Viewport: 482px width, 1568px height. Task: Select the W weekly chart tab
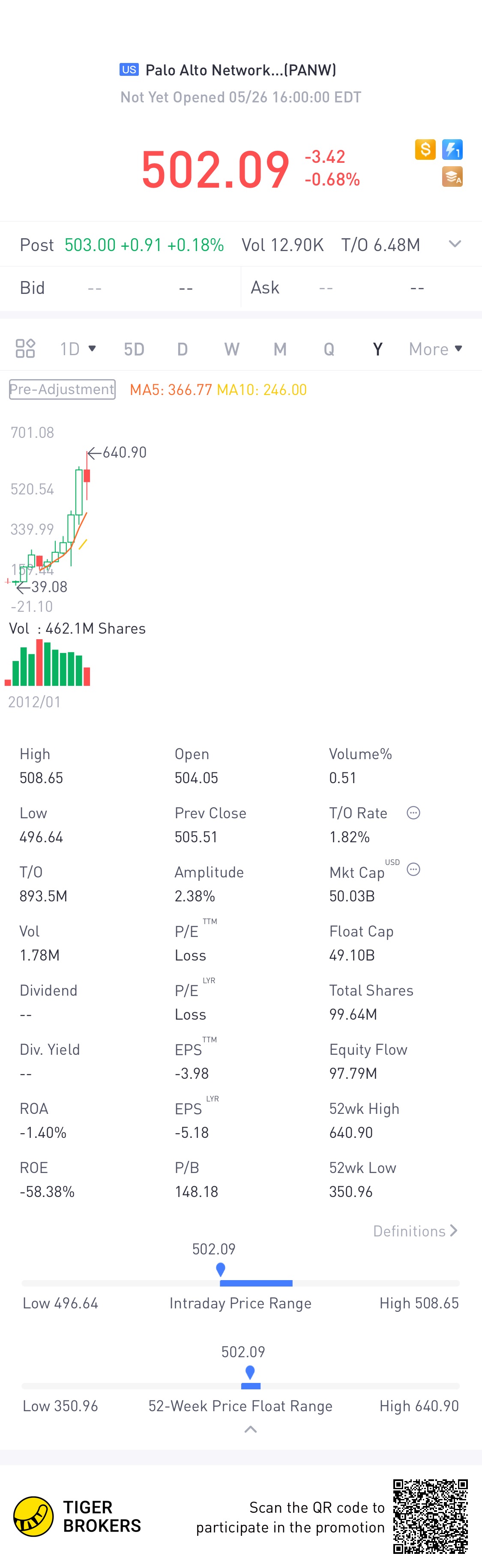click(x=231, y=349)
